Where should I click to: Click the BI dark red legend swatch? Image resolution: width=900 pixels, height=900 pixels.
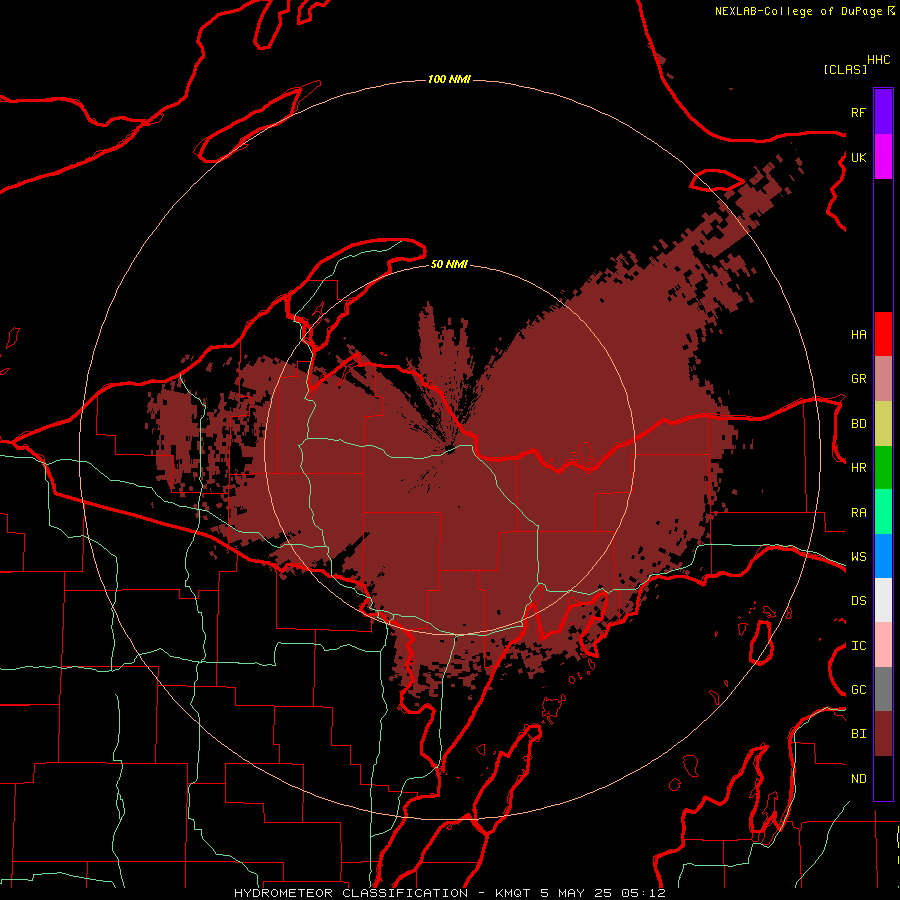[883, 734]
